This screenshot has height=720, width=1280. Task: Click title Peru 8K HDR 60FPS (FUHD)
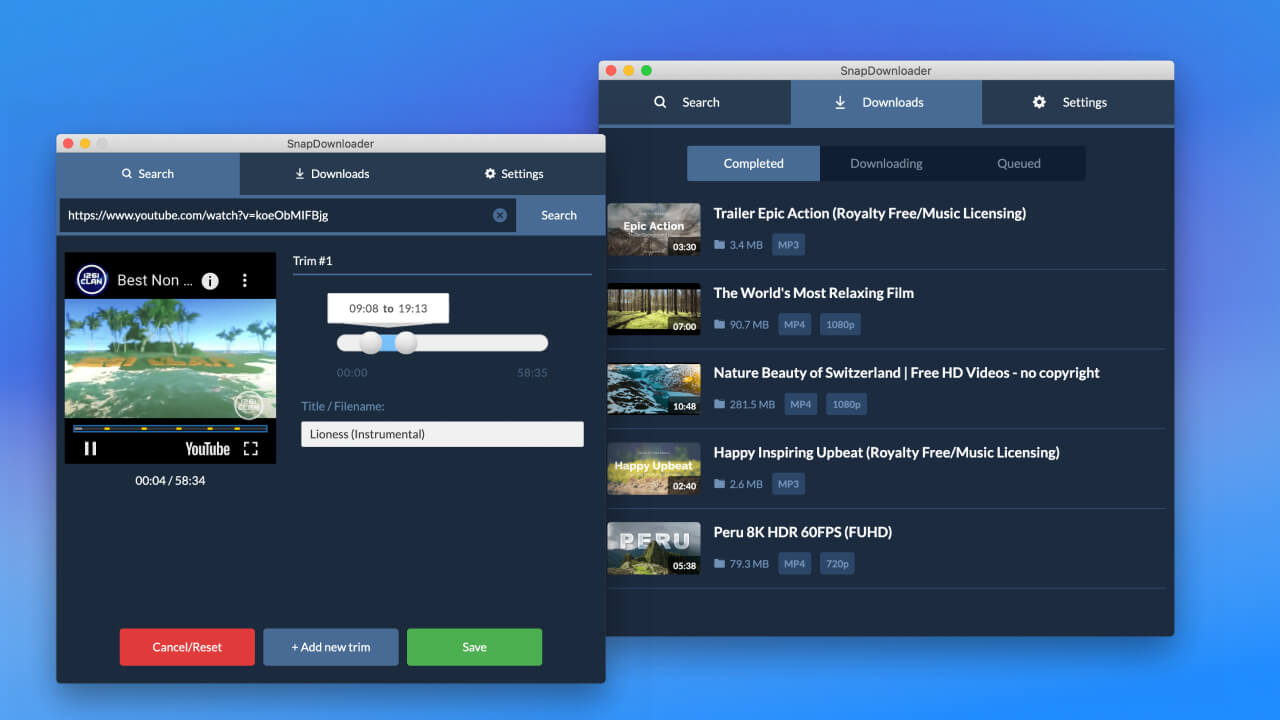(x=802, y=532)
